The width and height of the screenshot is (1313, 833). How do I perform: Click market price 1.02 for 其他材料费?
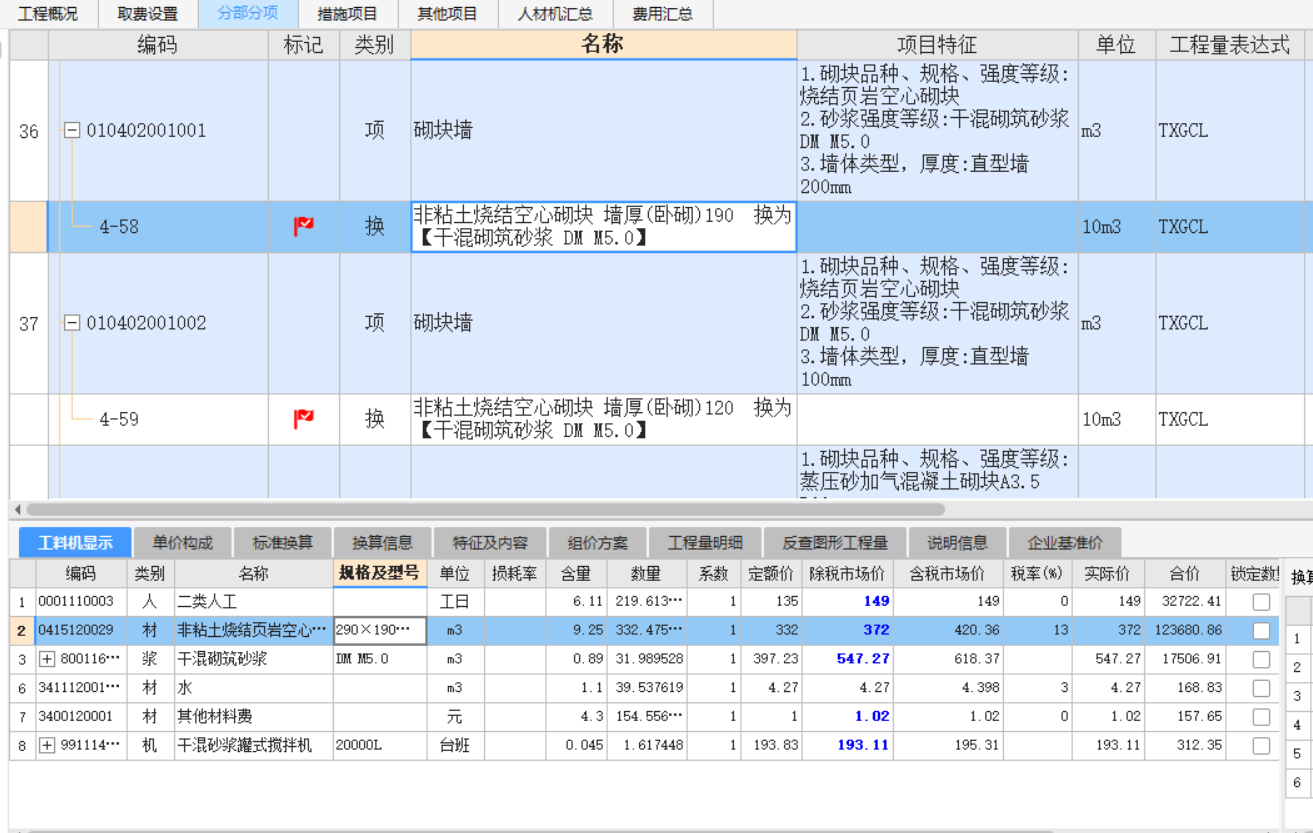[848, 716]
